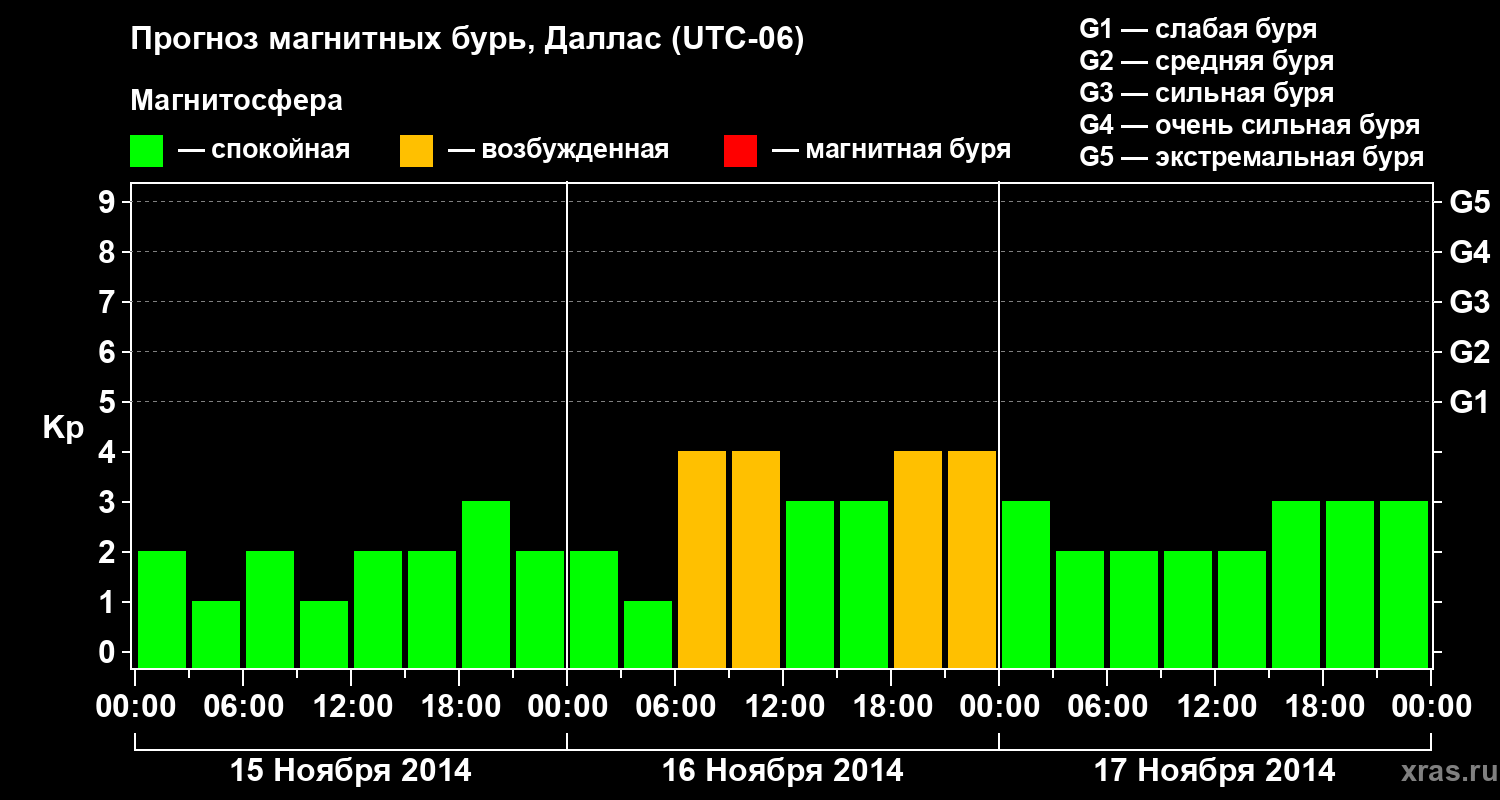Click the '12:00' time label under 17 Ноября
1500x800 pixels.
click(x=1215, y=707)
